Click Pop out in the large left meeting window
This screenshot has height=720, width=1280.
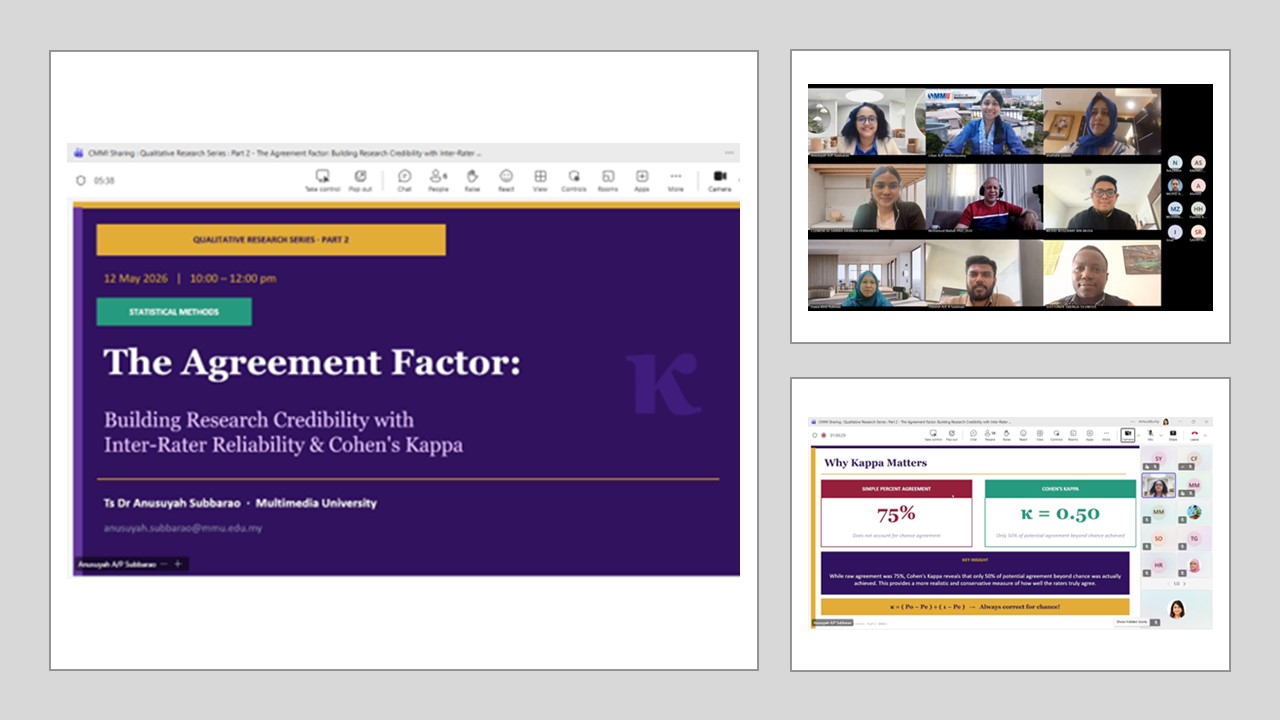point(360,180)
